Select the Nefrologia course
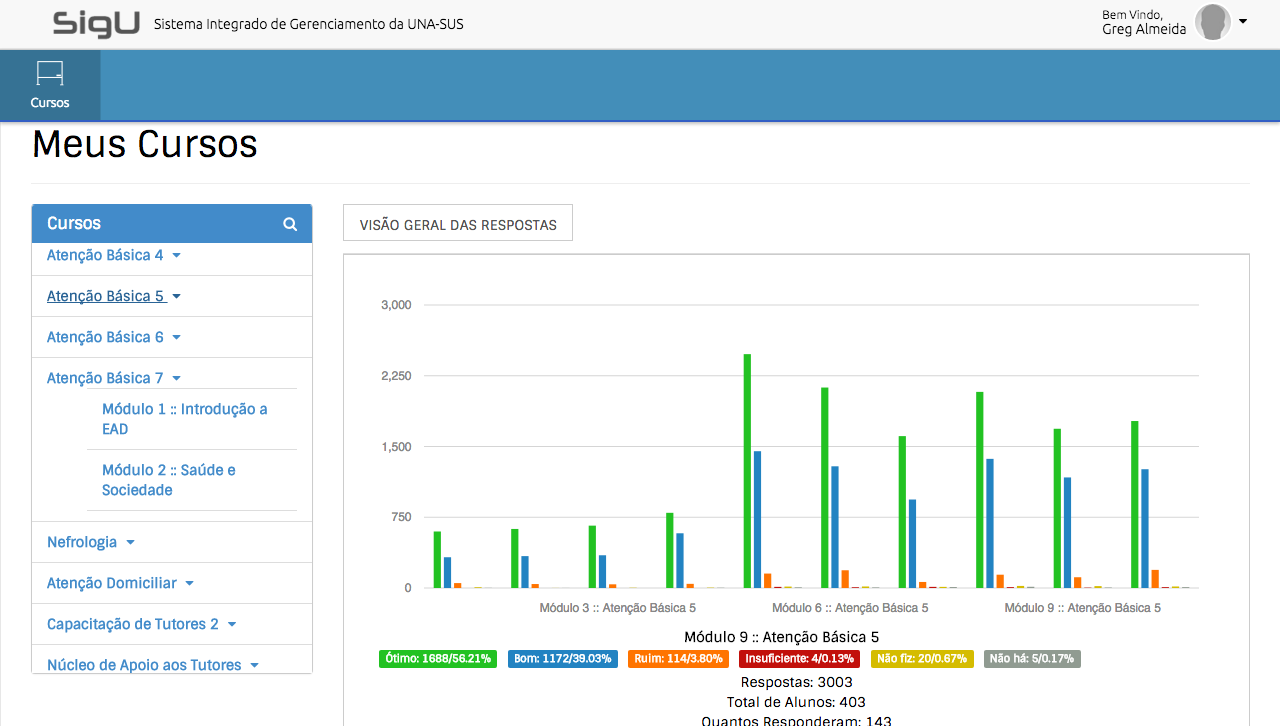This screenshot has height=726, width=1280. pos(82,542)
